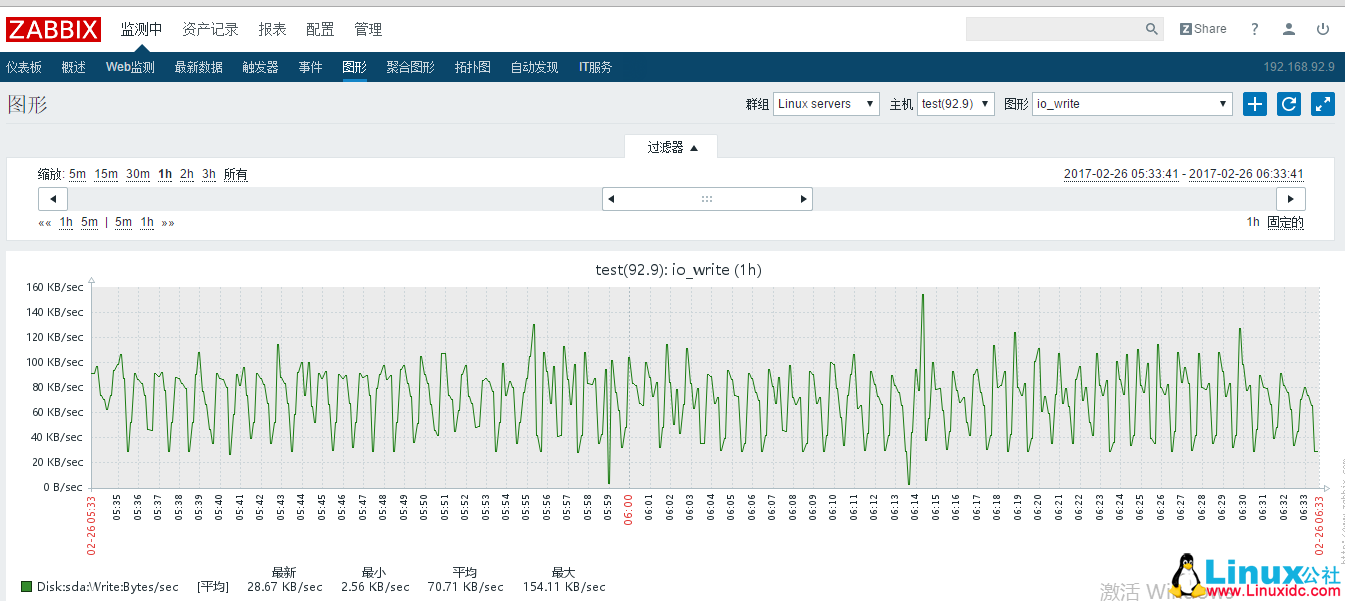Open help via the question mark icon

(x=1255, y=29)
